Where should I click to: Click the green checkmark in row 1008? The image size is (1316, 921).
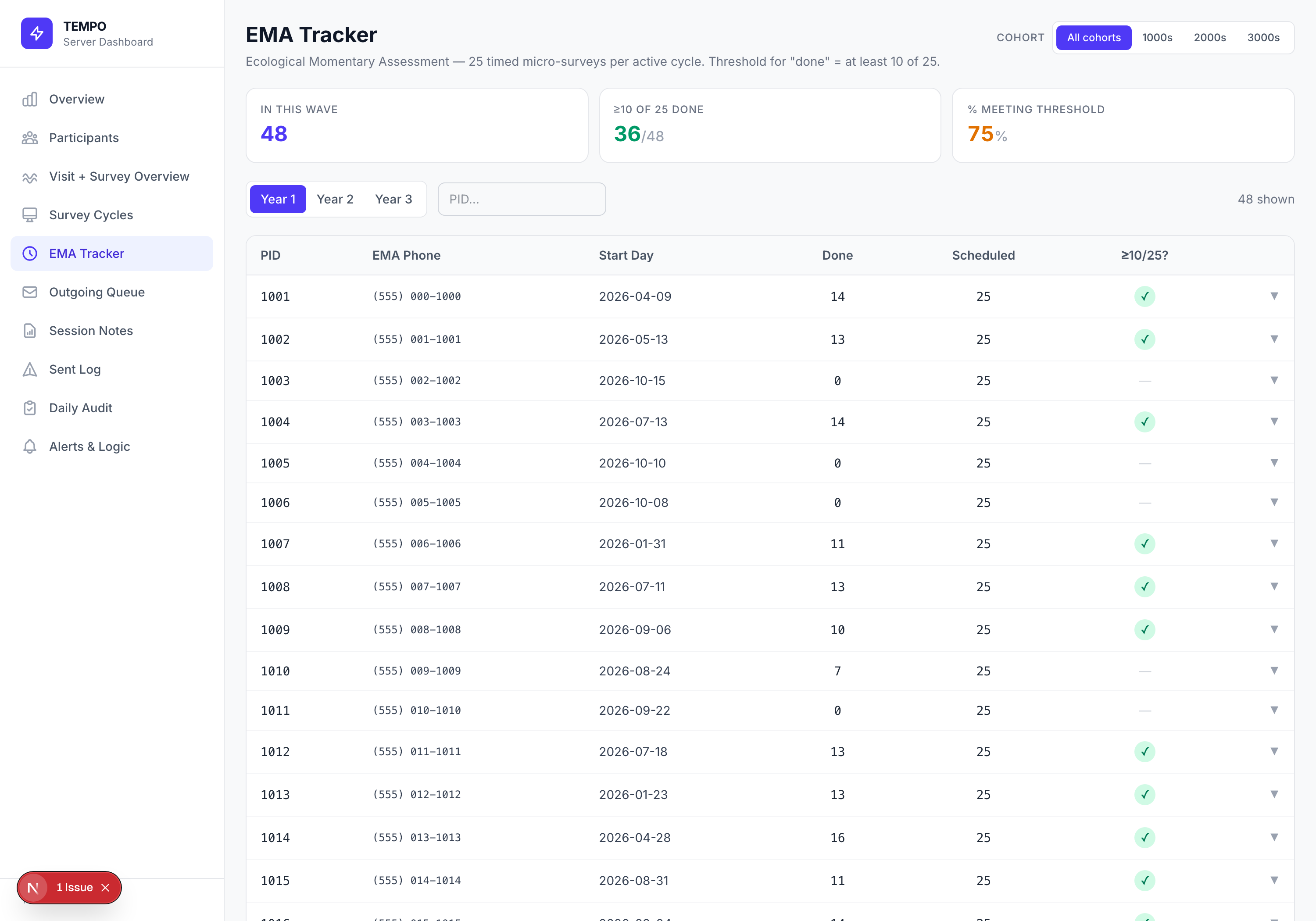[1144, 587]
